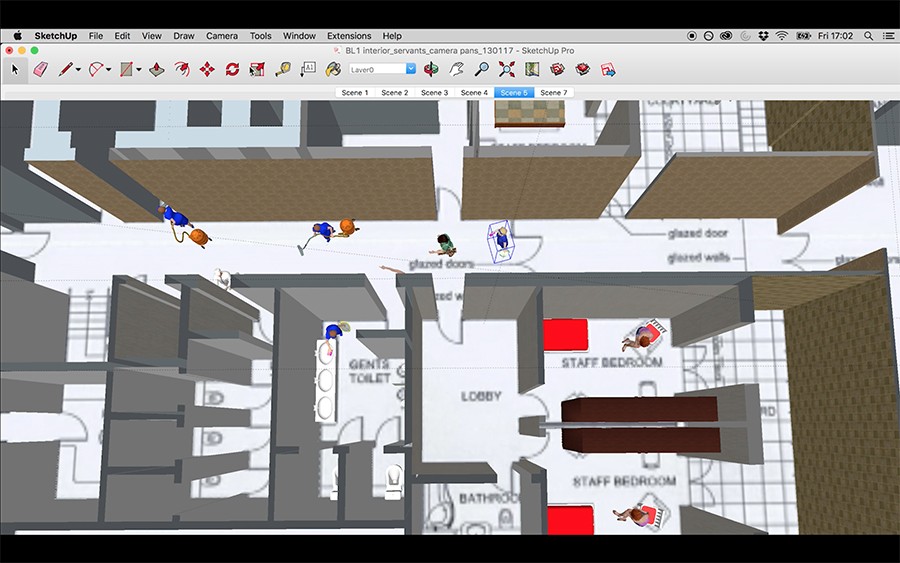Open the Help menu
The width and height of the screenshot is (900, 563).
click(392, 36)
